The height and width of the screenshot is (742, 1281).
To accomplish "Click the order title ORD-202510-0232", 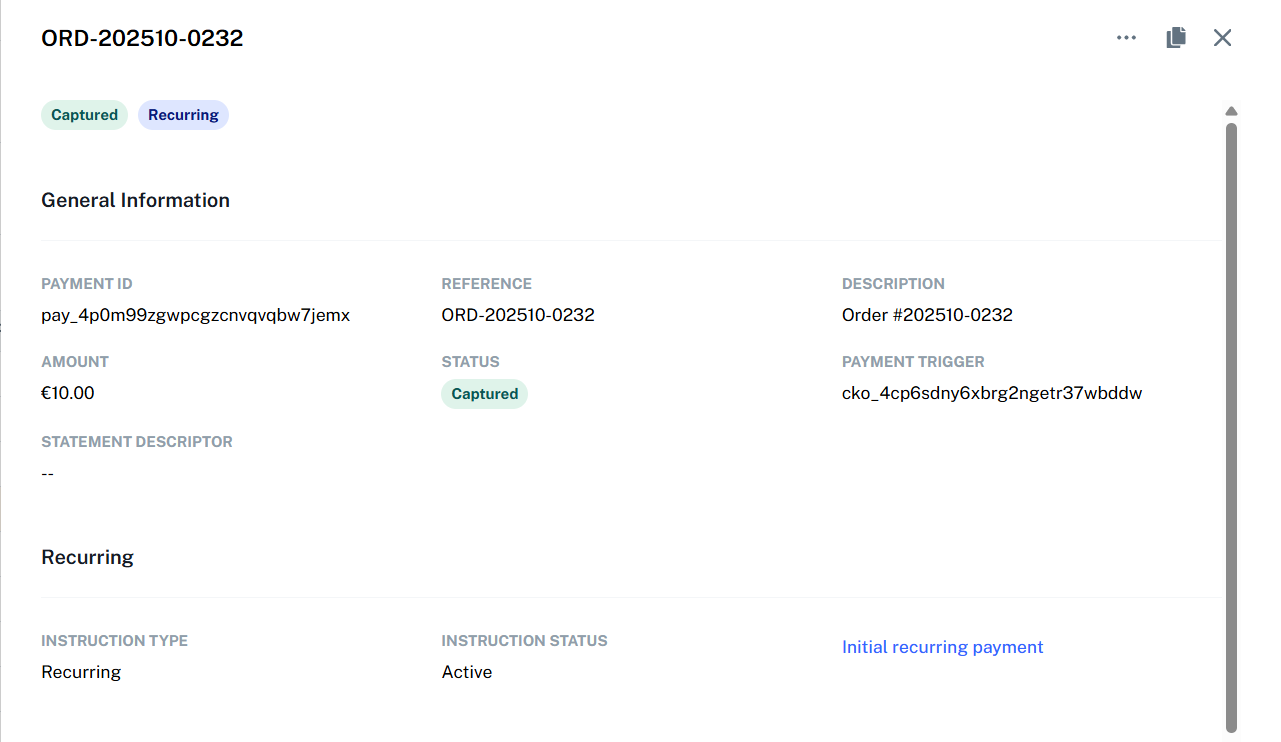I will [x=142, y=38].
